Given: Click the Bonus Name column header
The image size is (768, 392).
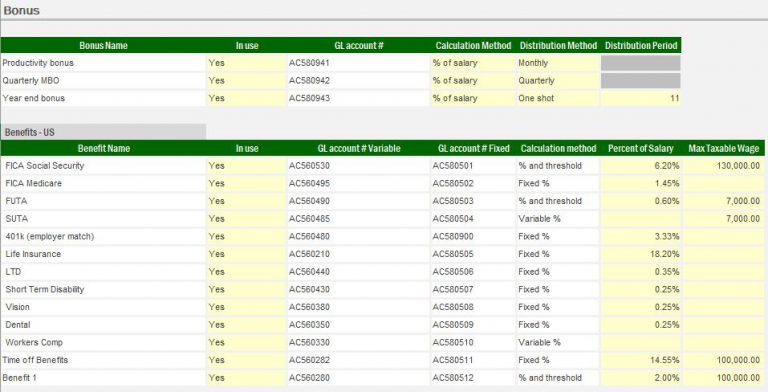Looking at the screenshot, I should click(103, 46).
